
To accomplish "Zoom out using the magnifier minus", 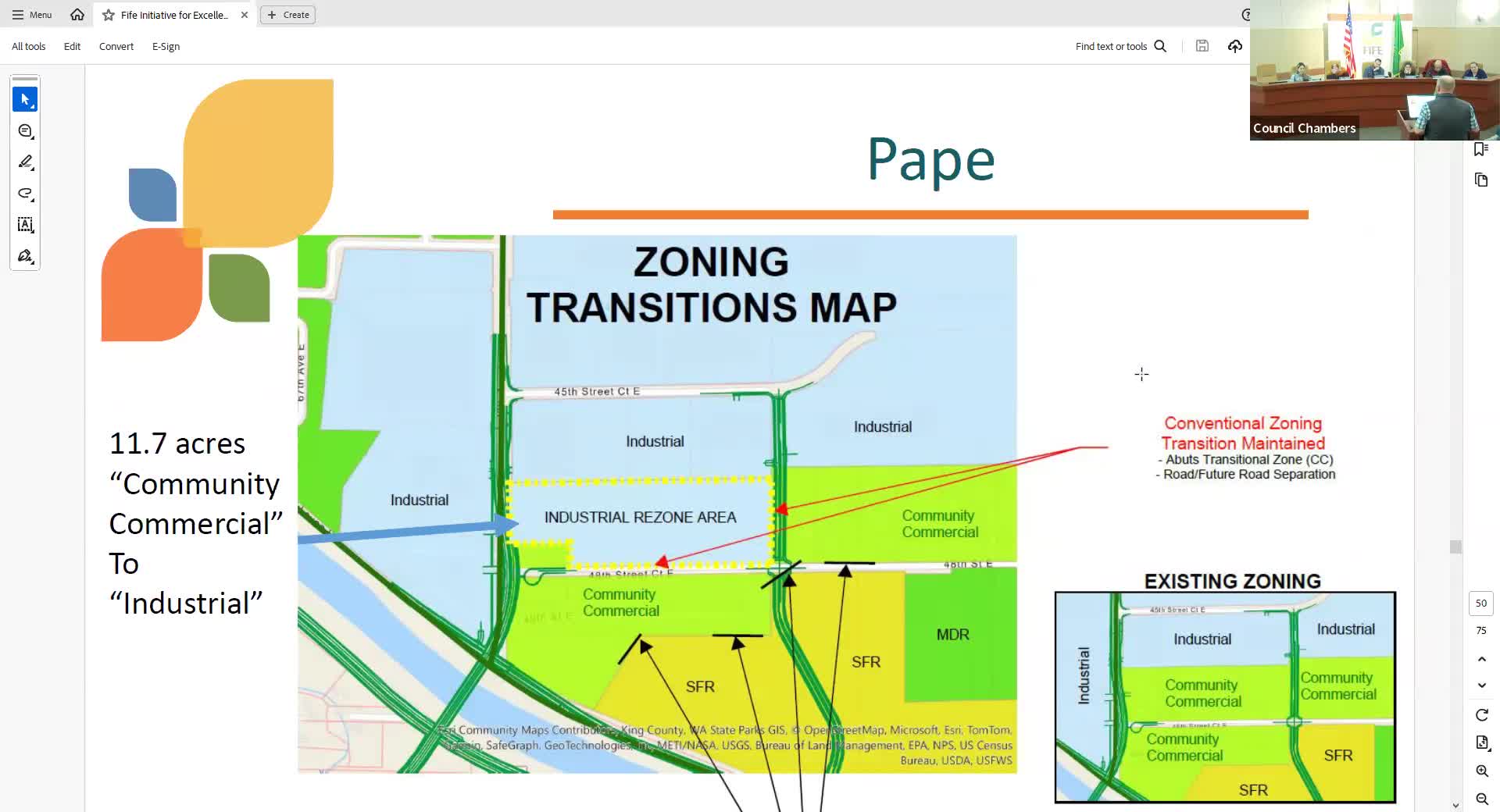I will 1481,799.
